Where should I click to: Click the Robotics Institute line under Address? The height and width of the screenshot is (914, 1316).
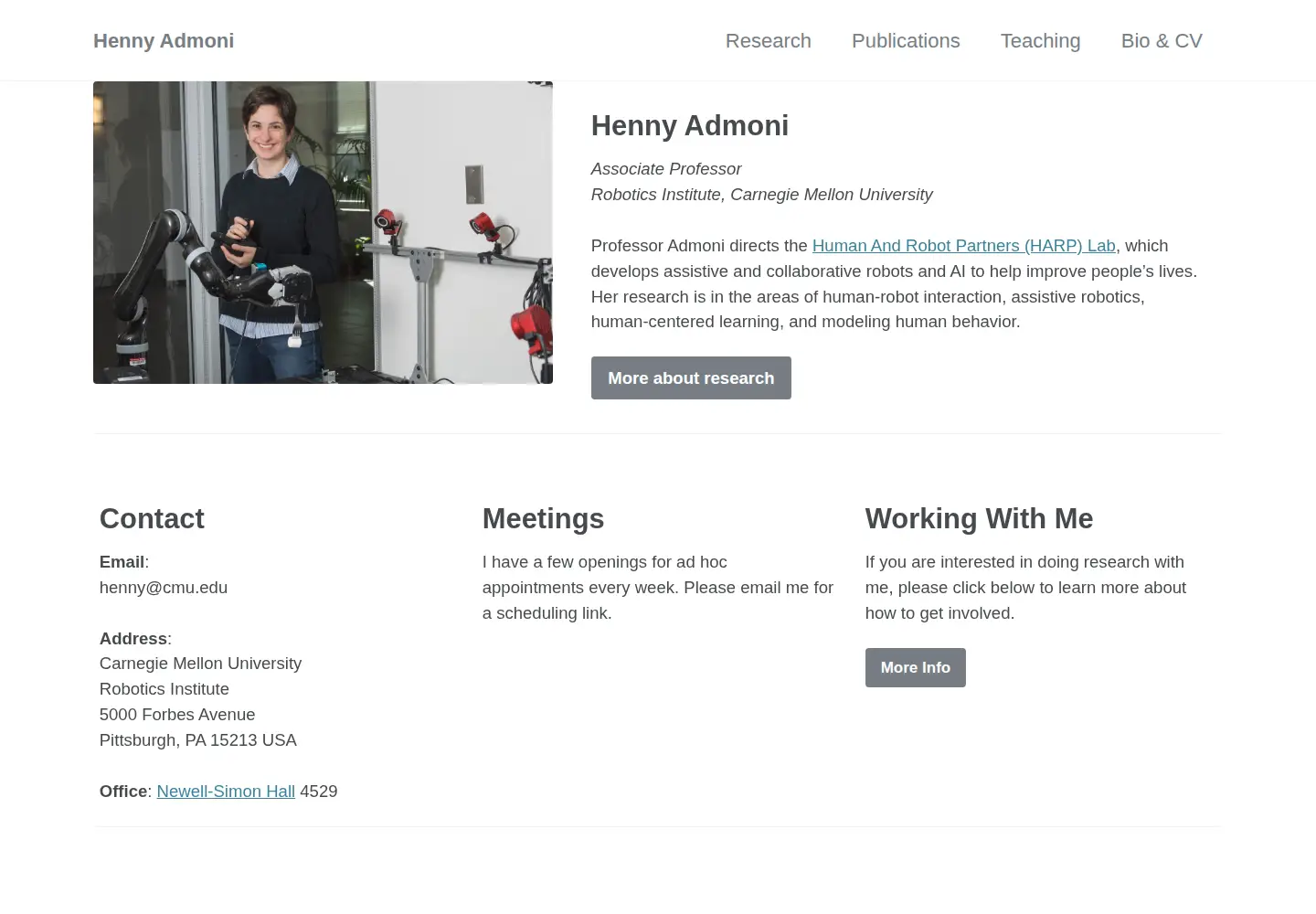[164, 689]
